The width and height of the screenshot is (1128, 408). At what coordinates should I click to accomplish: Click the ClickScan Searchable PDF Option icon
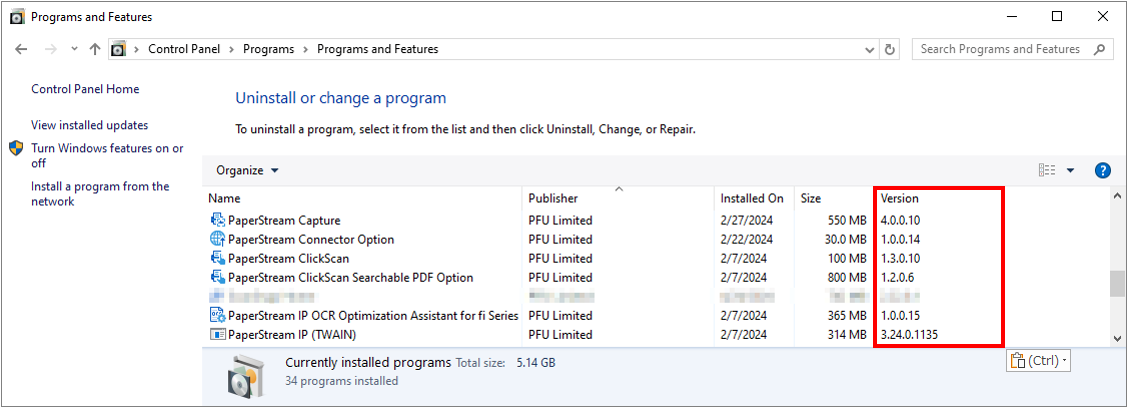pos(217,277)
